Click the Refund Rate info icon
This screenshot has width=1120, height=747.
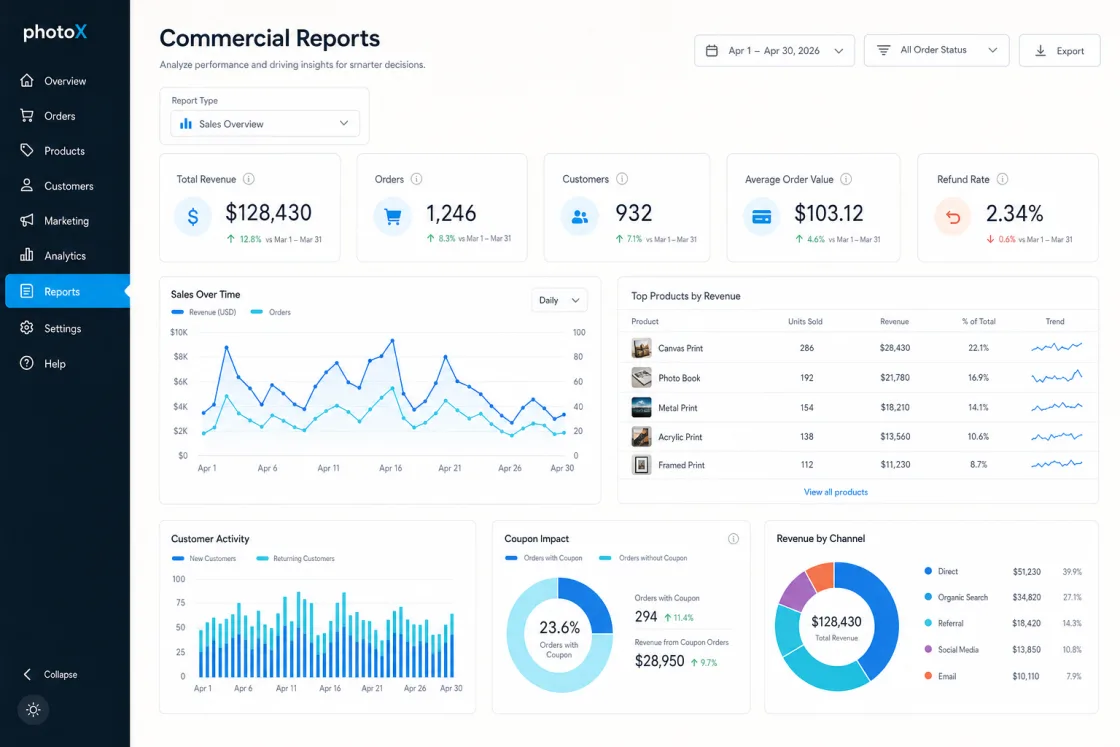click(x=1002, y=179)
